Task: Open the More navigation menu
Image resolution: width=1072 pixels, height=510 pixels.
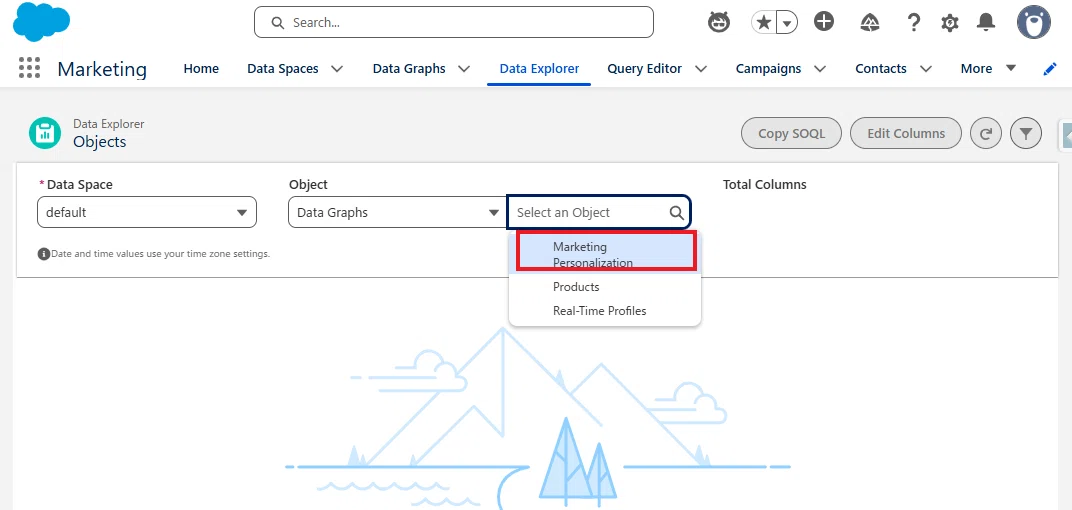Action: click(x=988, y=68)
